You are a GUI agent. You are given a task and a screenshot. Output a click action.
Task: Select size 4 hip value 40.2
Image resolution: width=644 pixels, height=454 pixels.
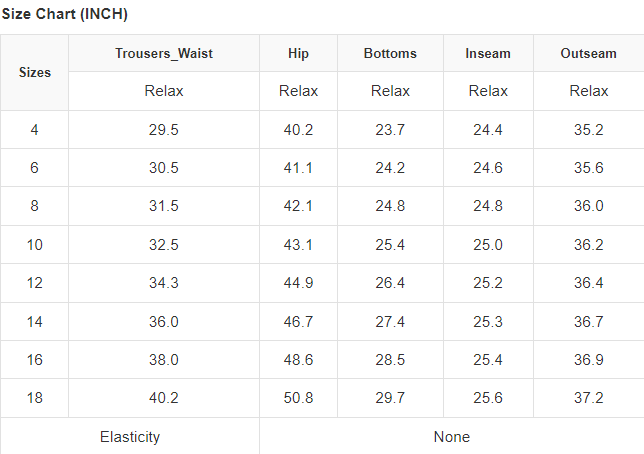pyautogui.click(x=298, y=130)
